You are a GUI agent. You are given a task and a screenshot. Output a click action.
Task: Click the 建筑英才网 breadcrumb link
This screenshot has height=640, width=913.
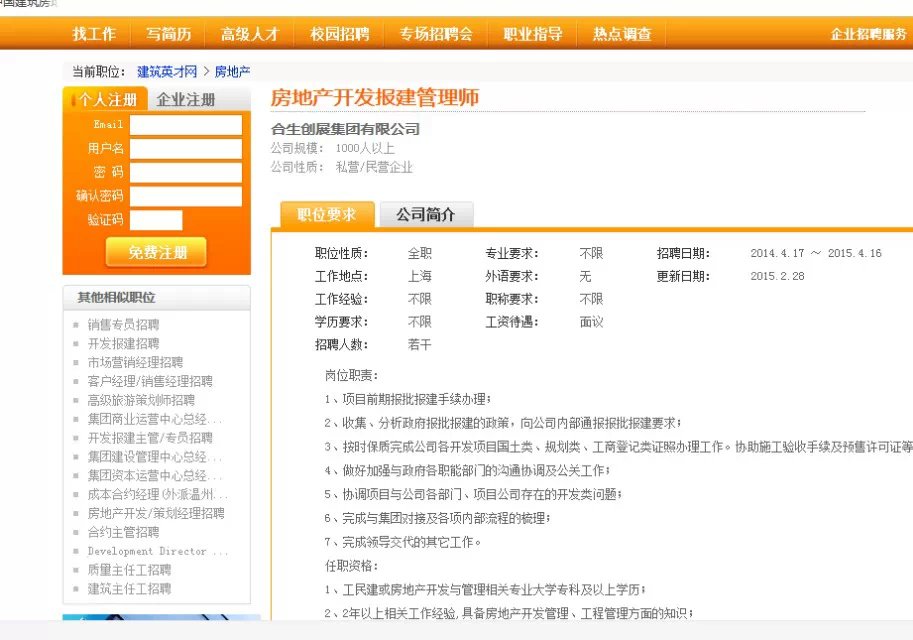pos(167,72)
